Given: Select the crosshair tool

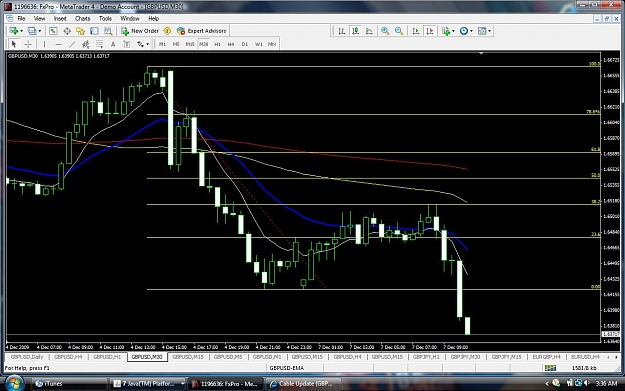Looking at the screenshot, I should click(x=28, y=44).
